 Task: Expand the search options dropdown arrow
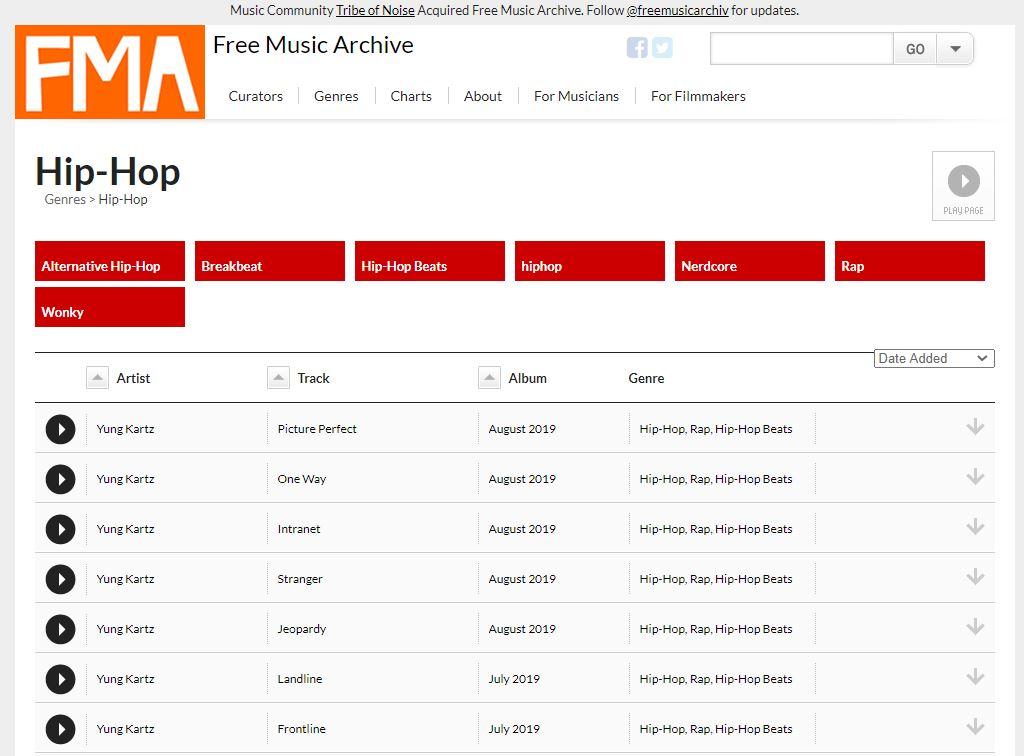coord(955,49)
